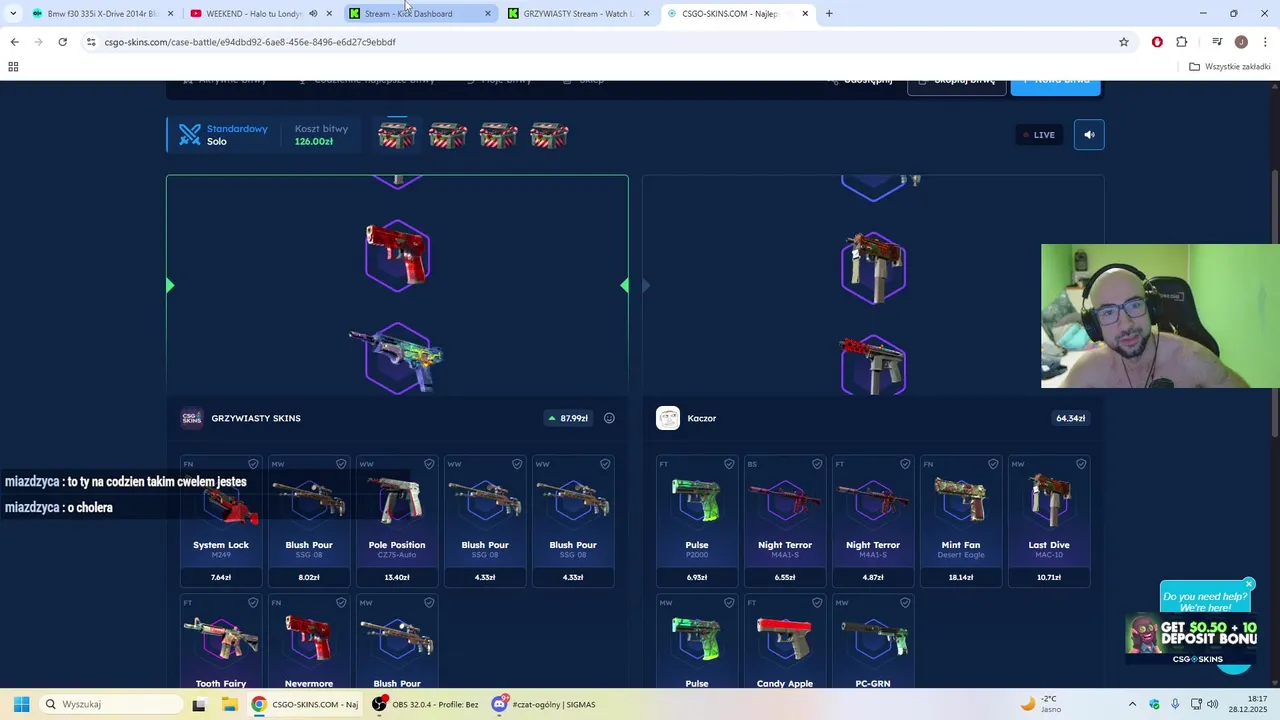Viewport: 1280px width, 720px height.
Task: Click the shield icon on the Pole Position card
Action: (429, 464)
